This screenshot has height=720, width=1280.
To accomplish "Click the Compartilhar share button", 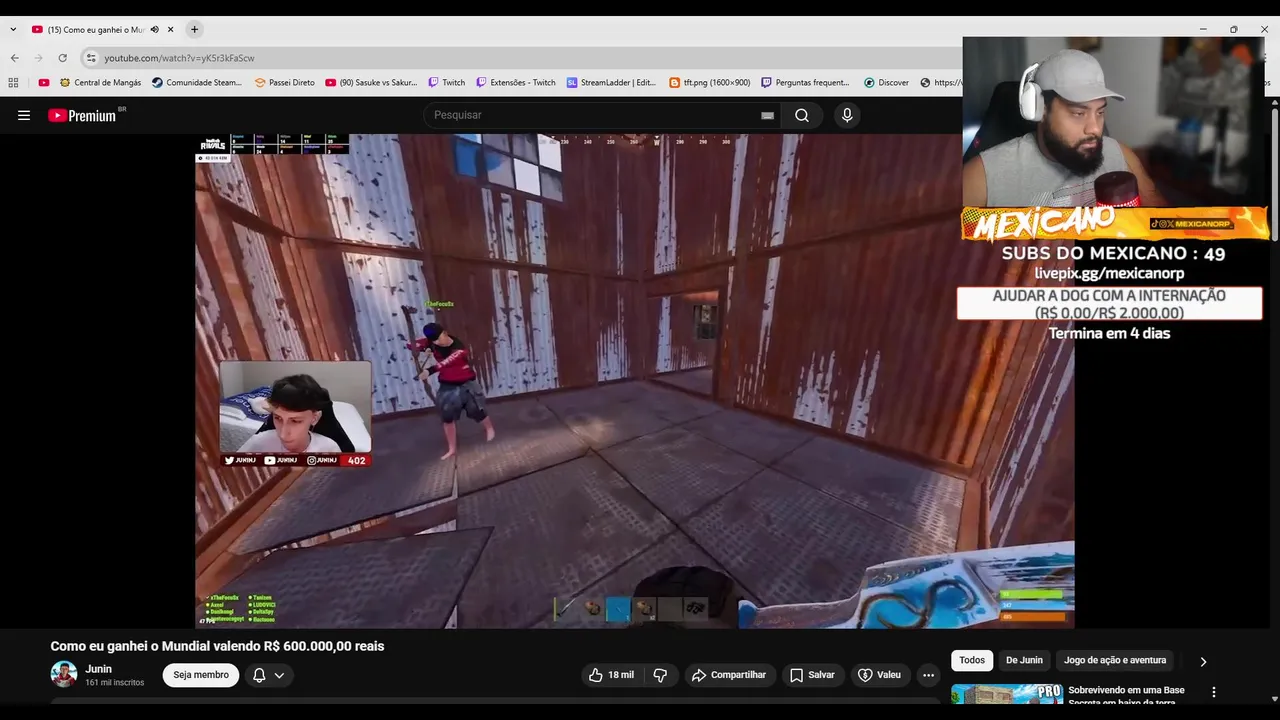I will point(729,675).
